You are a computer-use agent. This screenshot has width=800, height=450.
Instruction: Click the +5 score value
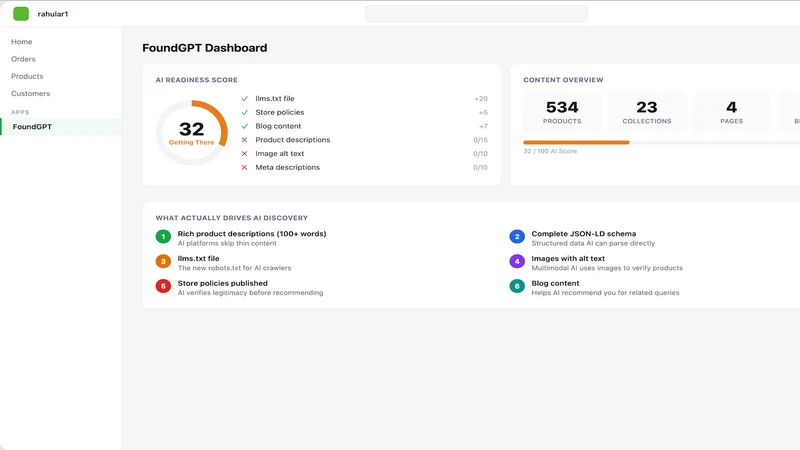click(x=483, y=113)
